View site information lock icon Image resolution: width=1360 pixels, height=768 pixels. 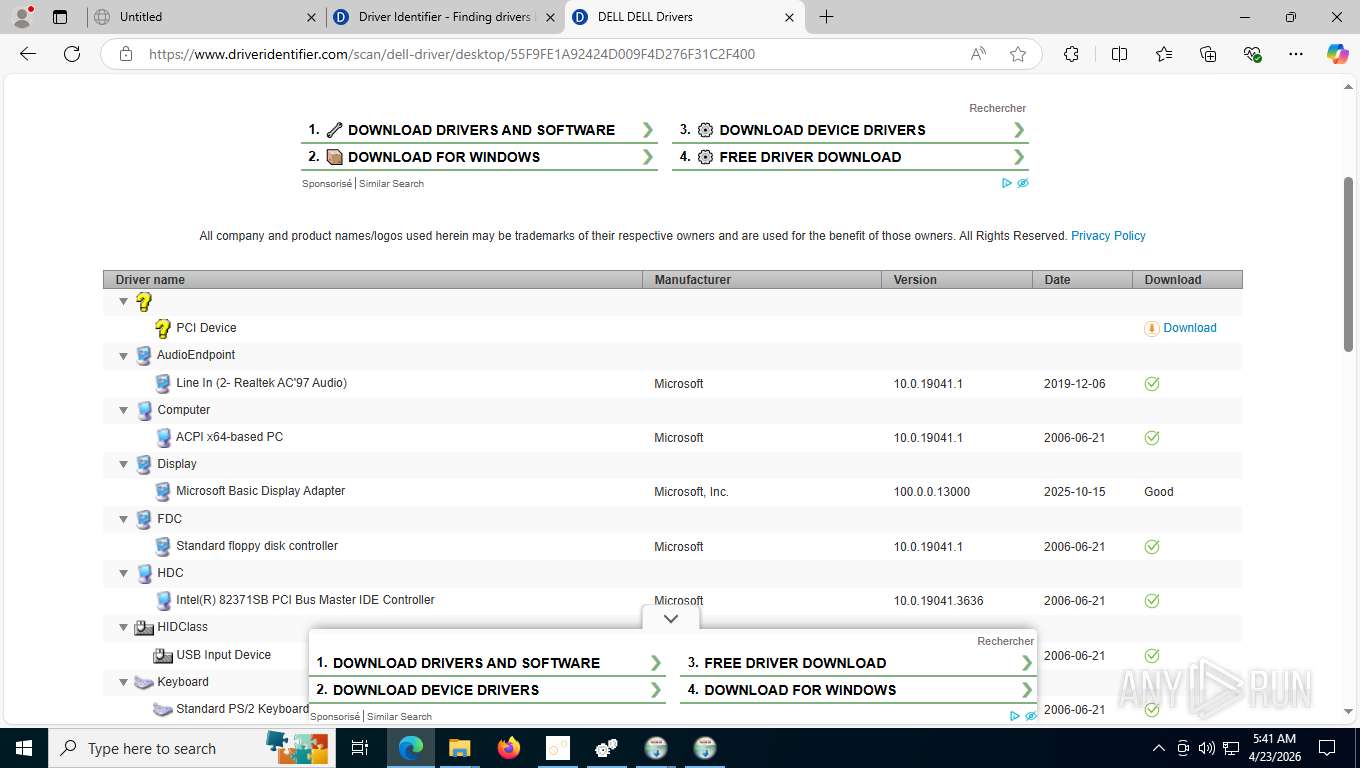coord(126,54)
